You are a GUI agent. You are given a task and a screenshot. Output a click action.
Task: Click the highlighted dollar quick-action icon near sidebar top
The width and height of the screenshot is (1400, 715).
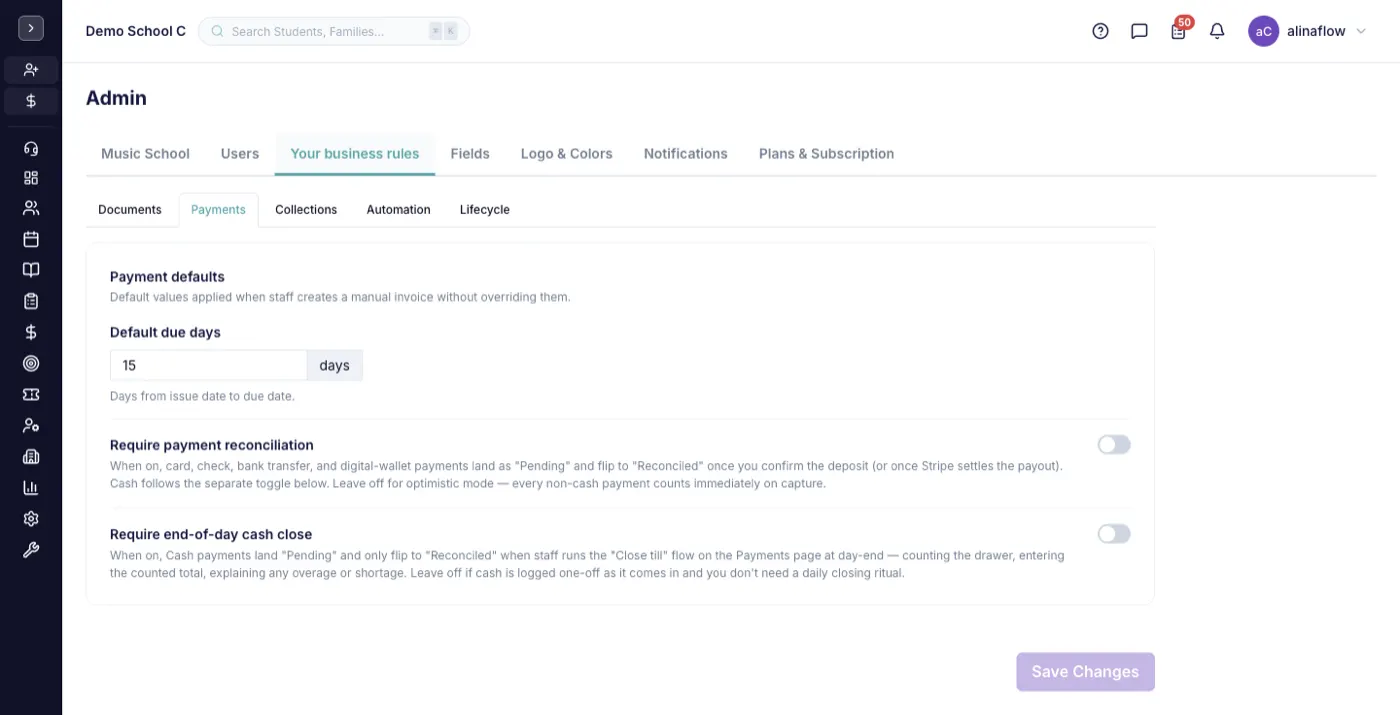click(x=31, y=101)
